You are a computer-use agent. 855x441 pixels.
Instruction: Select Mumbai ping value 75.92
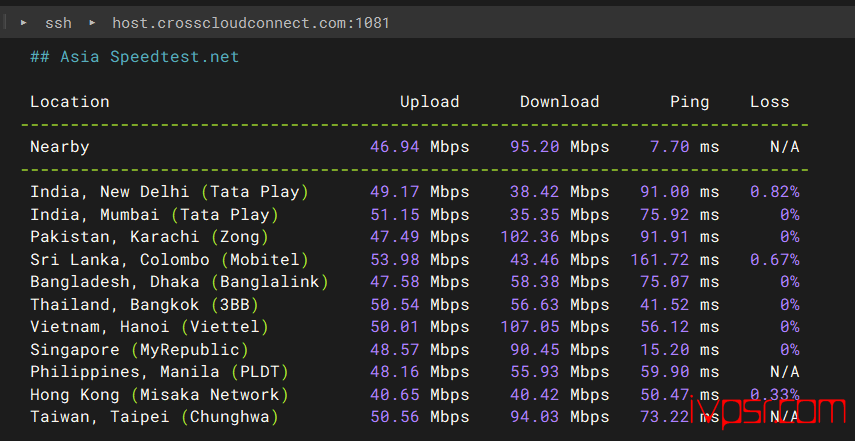click(665, 214)
